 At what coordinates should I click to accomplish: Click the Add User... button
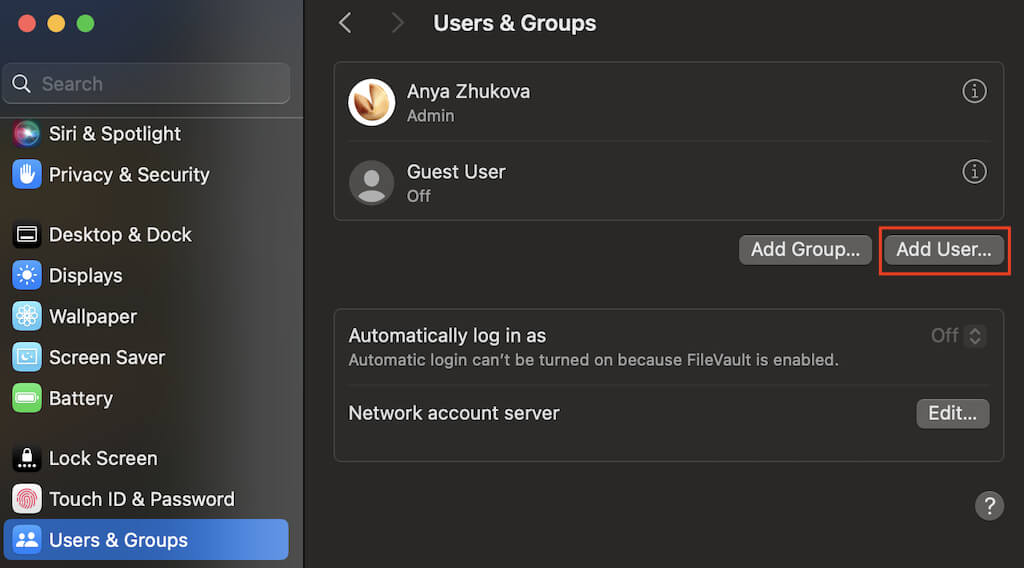(944, 249)
